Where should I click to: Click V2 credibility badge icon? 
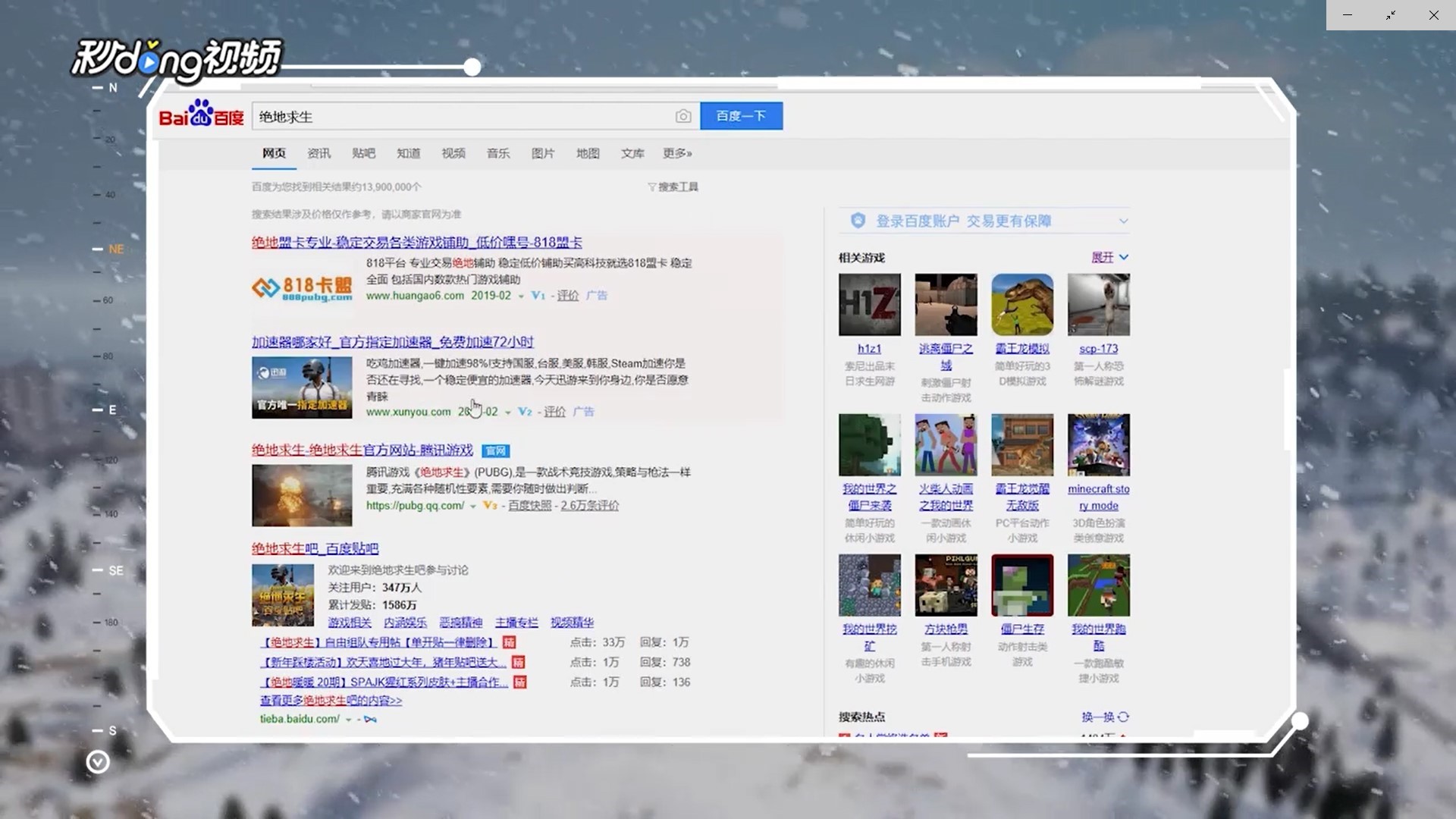coord(525,411)
